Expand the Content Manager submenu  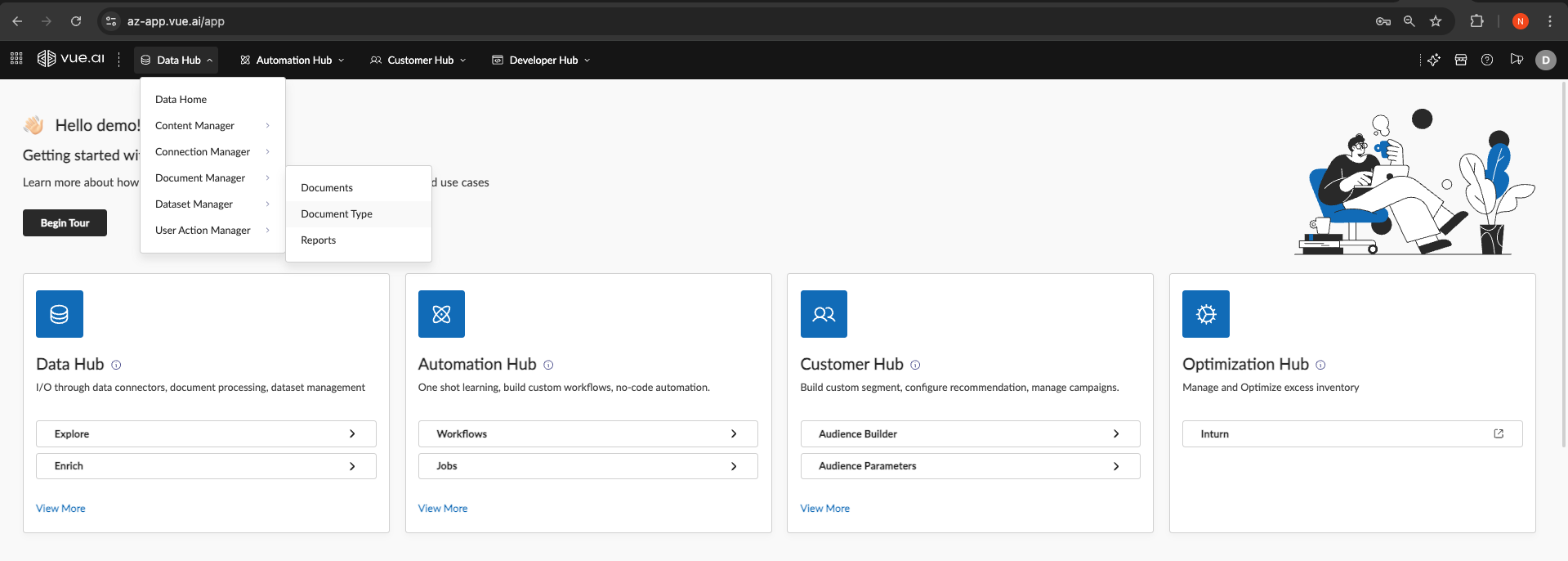tap(212, 126)
